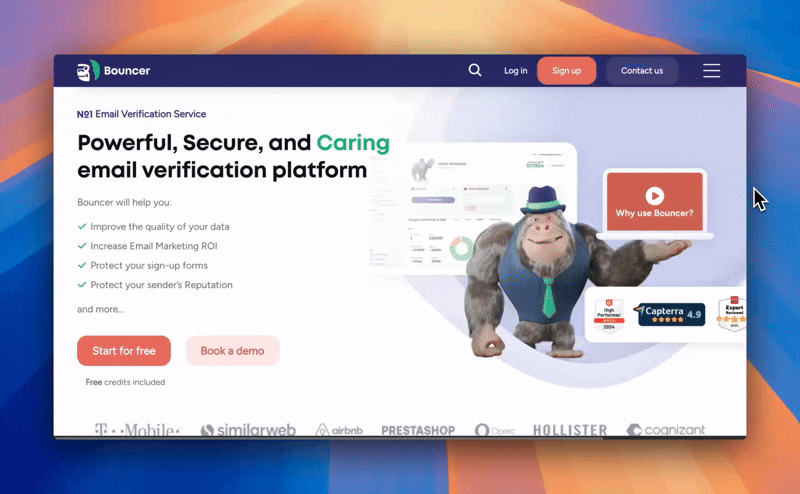Image resolution: width=800 pixels, height=494 pixels.
Task: Click the green word "Caring" in headline
Action: point(353,142)
